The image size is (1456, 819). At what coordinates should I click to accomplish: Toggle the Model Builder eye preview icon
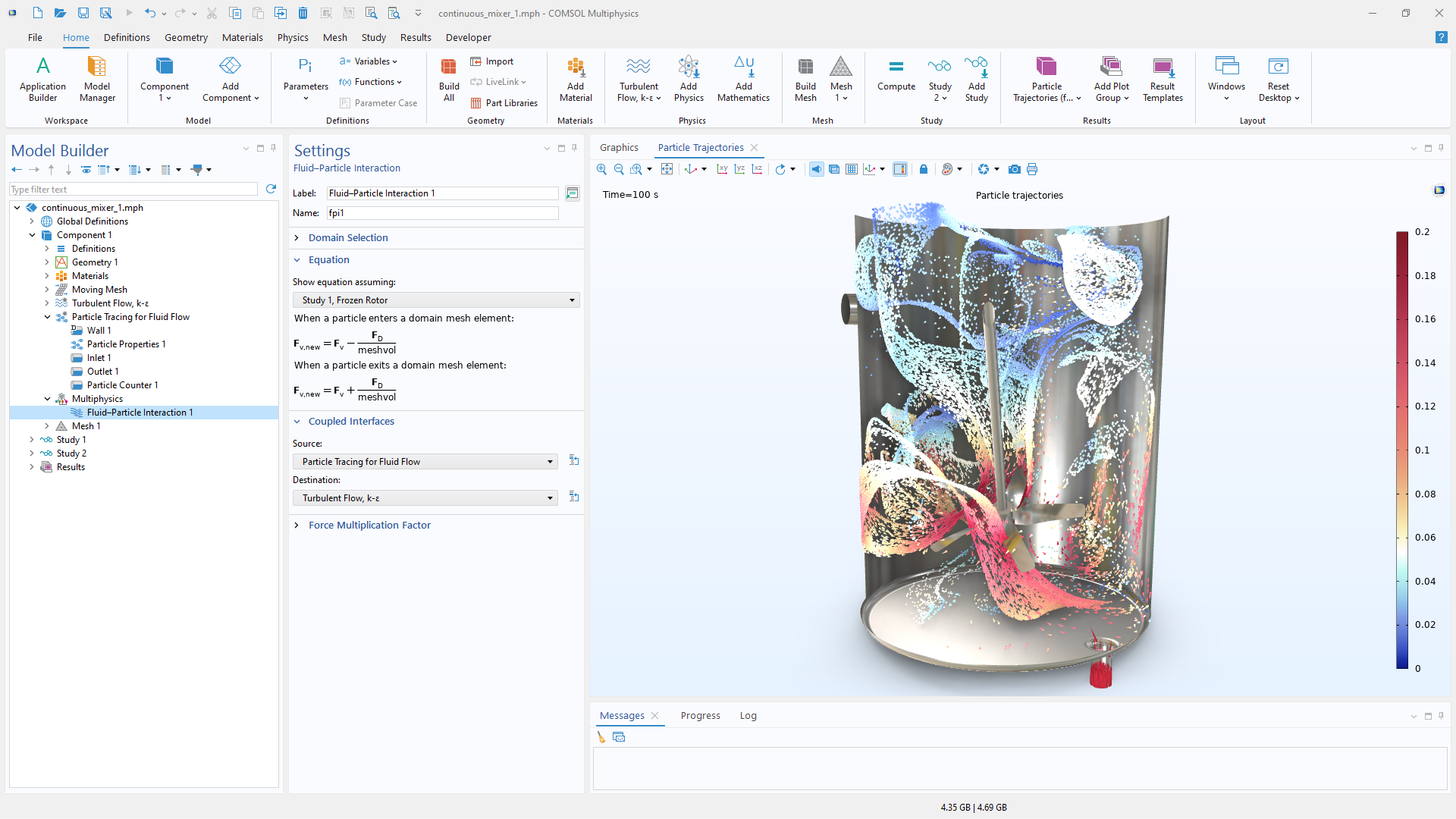(x=86, y=170)
